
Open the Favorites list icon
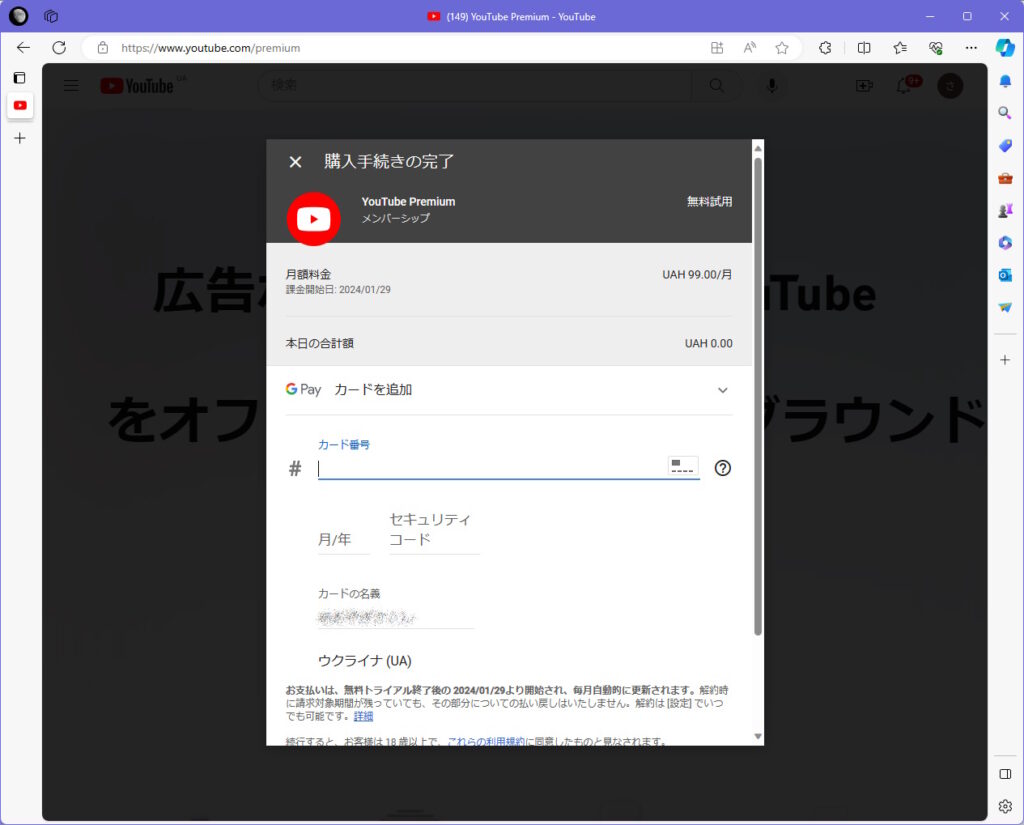pos(900,48)
